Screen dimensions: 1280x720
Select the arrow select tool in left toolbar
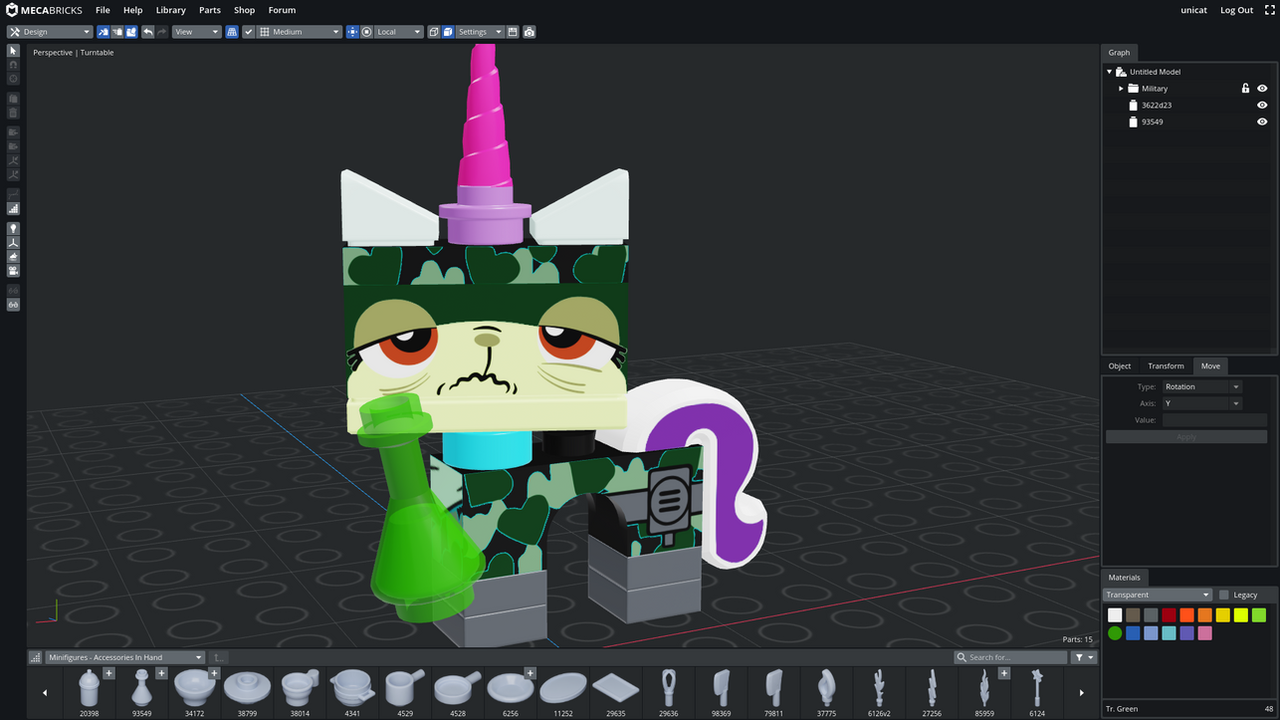click(x=13, y=50)
